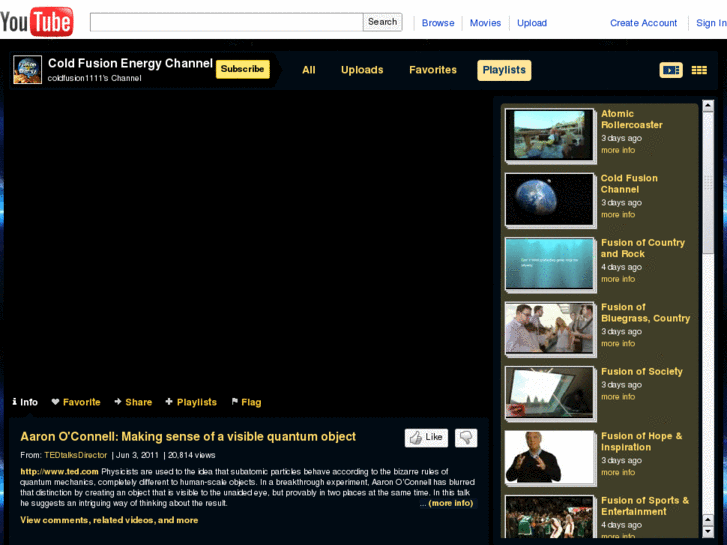Open the Atomic Rollercoaster playlist thumbnail
This screenshot has height=545, width=727.
click(549, 135)
